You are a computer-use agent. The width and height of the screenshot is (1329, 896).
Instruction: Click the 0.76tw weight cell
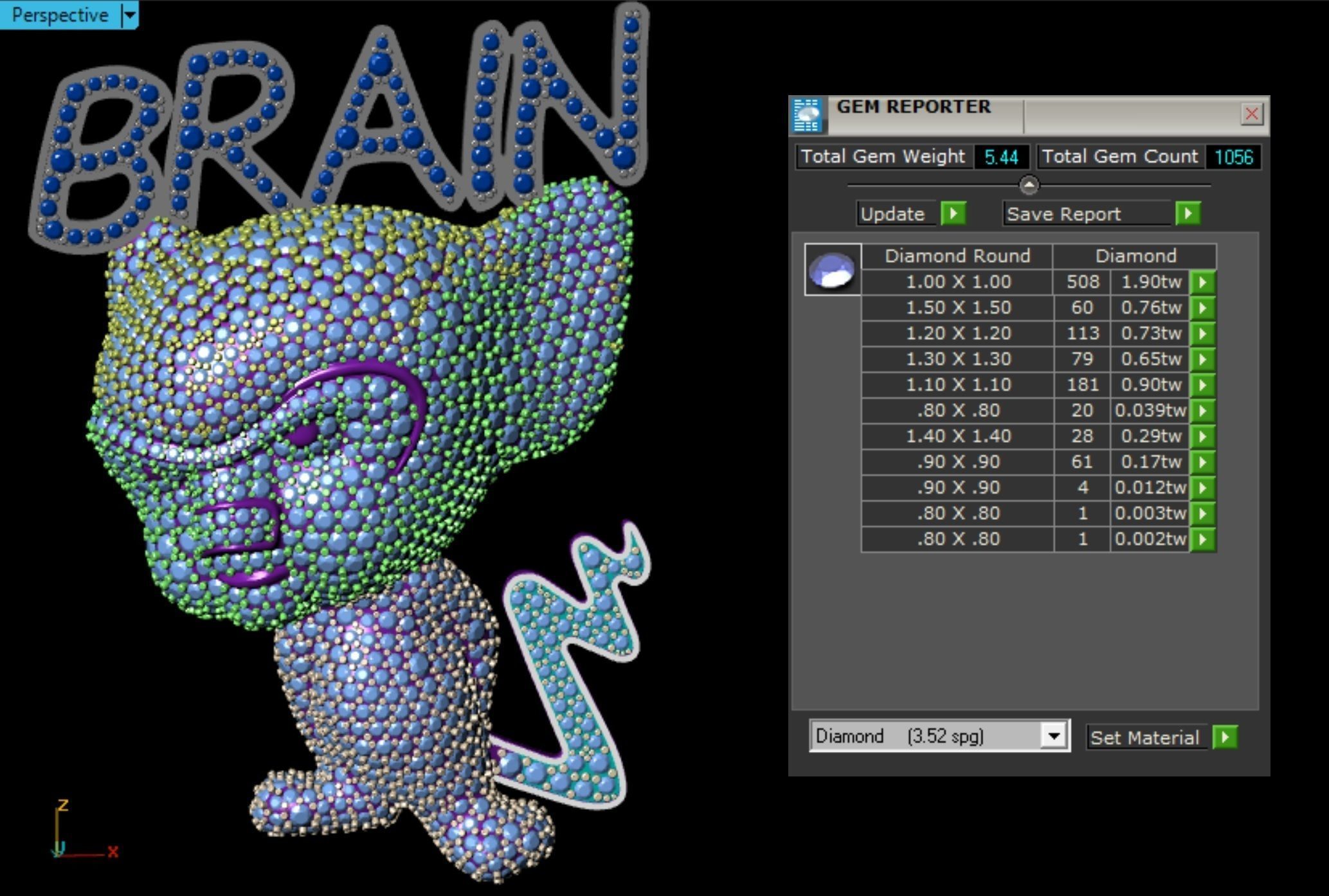(x=1150, y=308)
